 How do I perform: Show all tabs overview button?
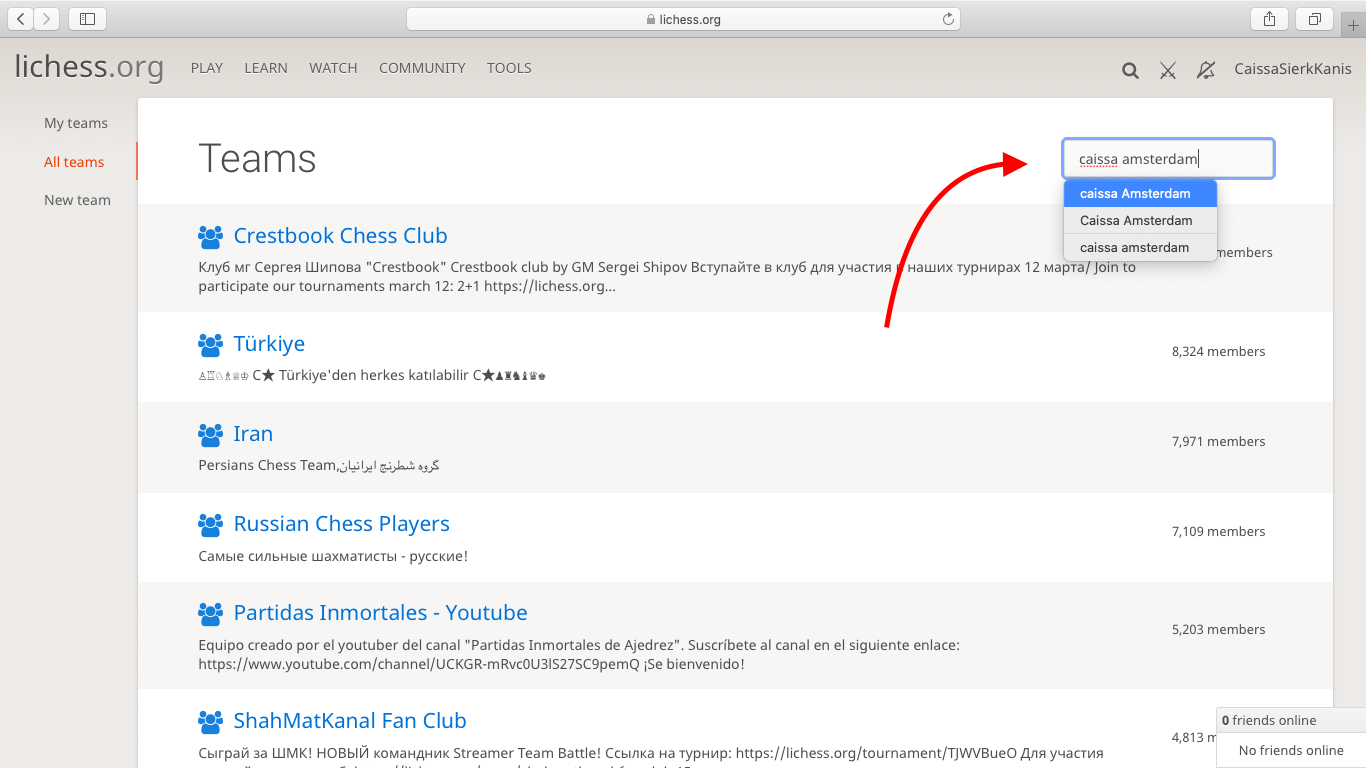pyautogui.click(x=1314, y=19)
